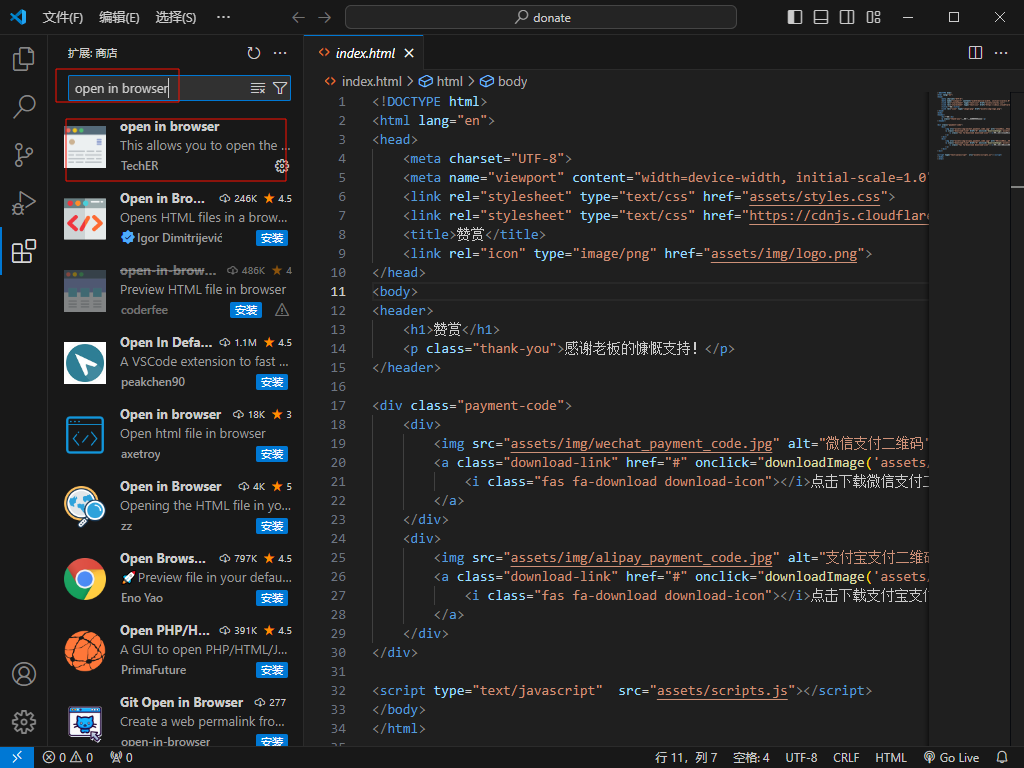The height and width of the screenshot is (768, 1024).
Task: Open the assets/scripts.js link
Action: click(x=722, y=690)
